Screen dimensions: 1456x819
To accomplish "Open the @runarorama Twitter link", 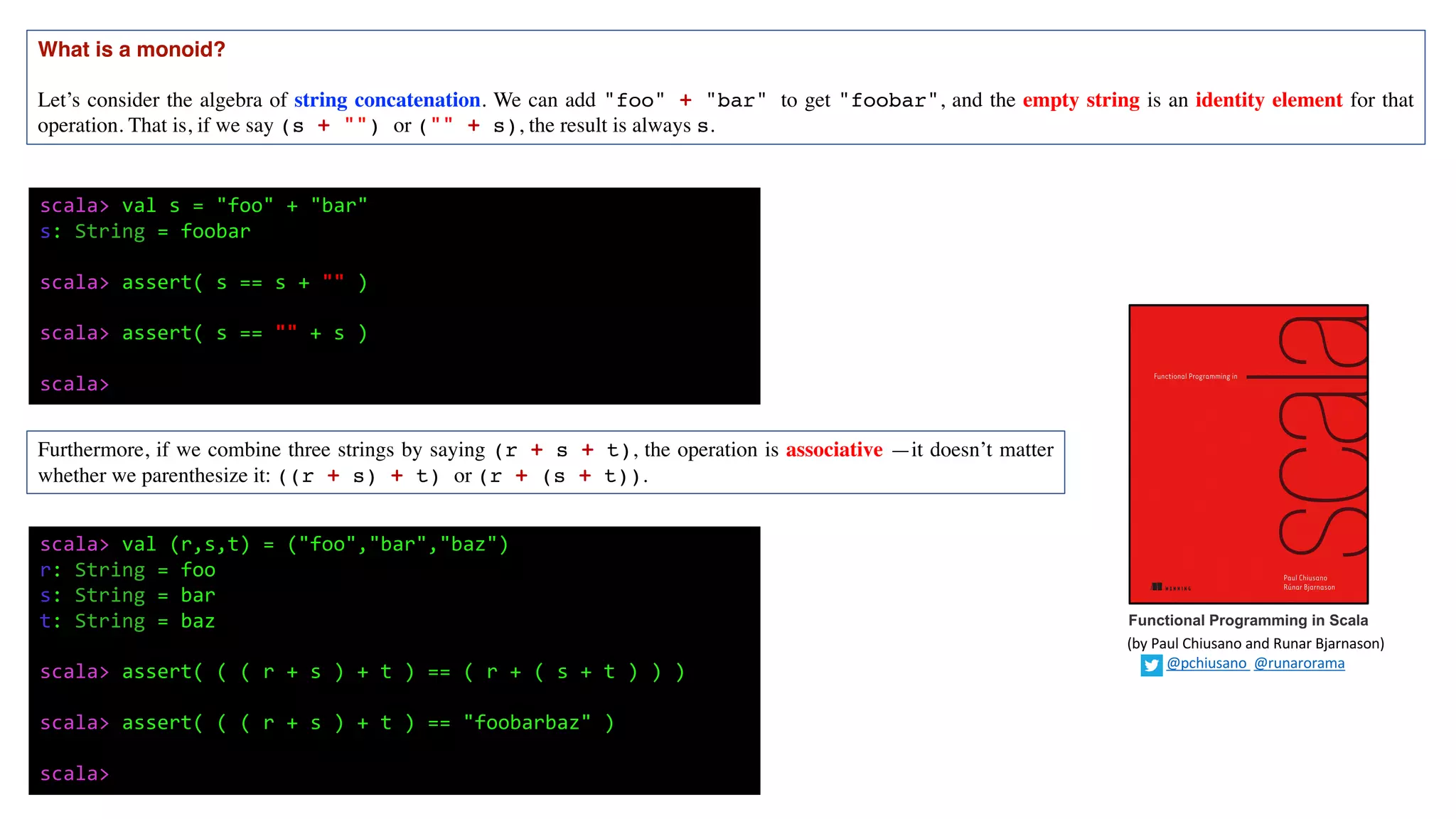I will point(1299,663).
